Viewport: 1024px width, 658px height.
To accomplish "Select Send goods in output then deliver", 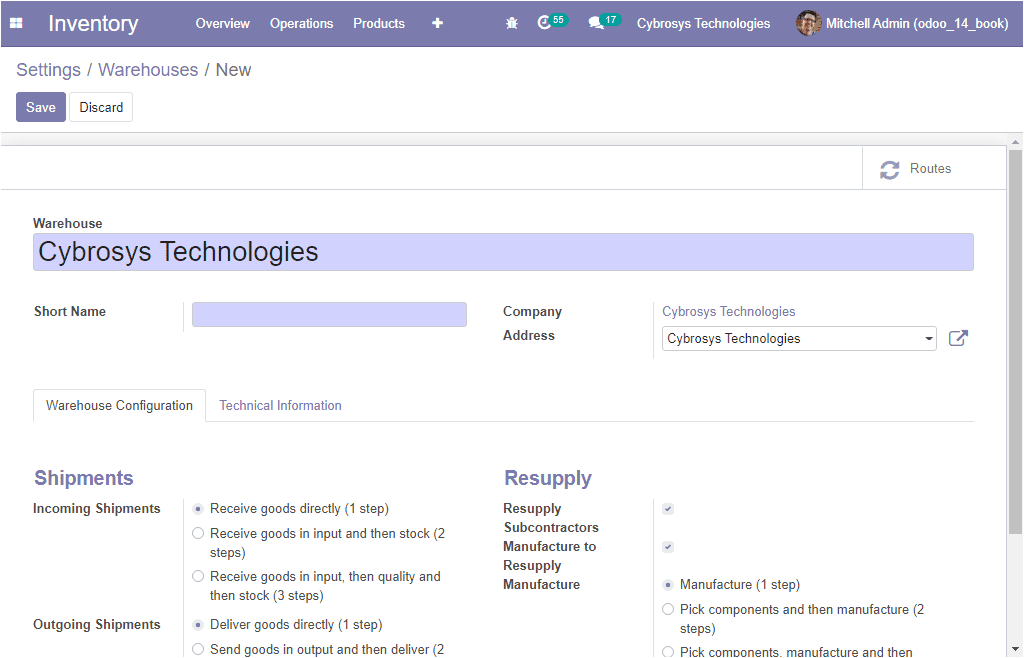I will [x=198, y=650].
